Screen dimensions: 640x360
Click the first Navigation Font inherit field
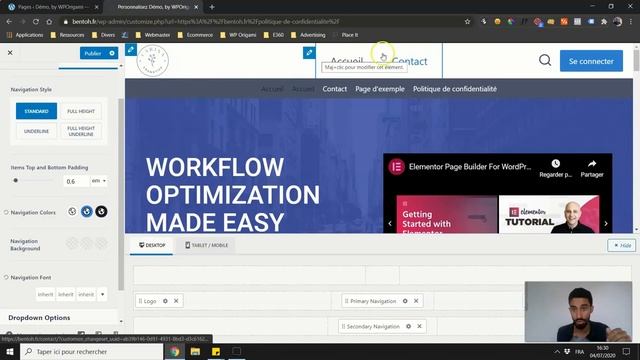tap(45, 294)
